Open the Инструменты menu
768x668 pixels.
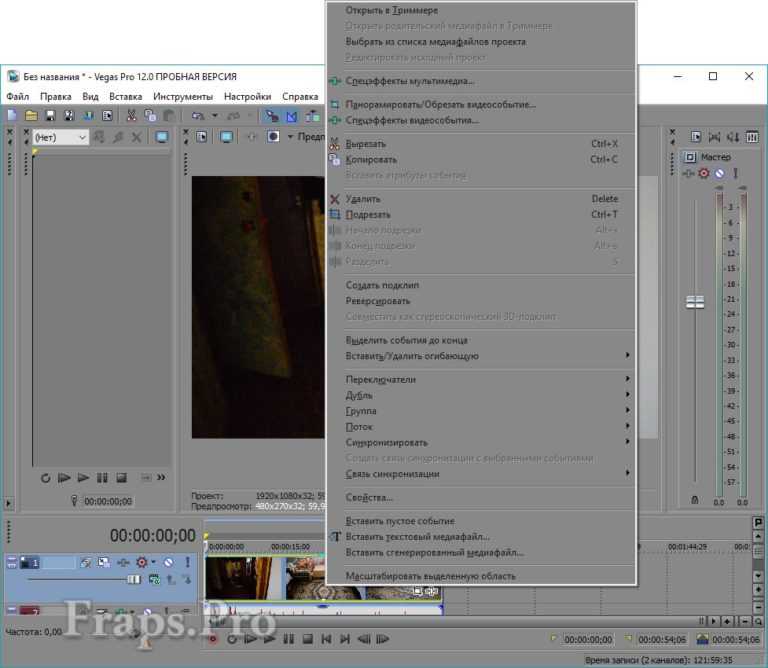[183, 96]
